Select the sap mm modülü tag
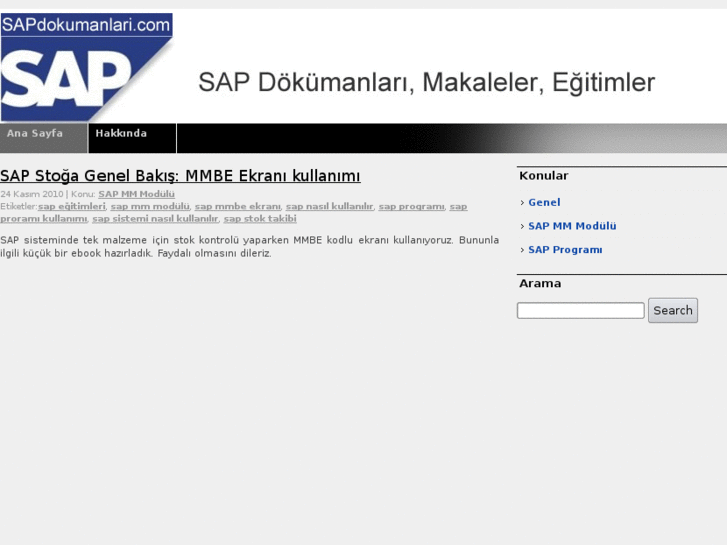 (150, 206)
